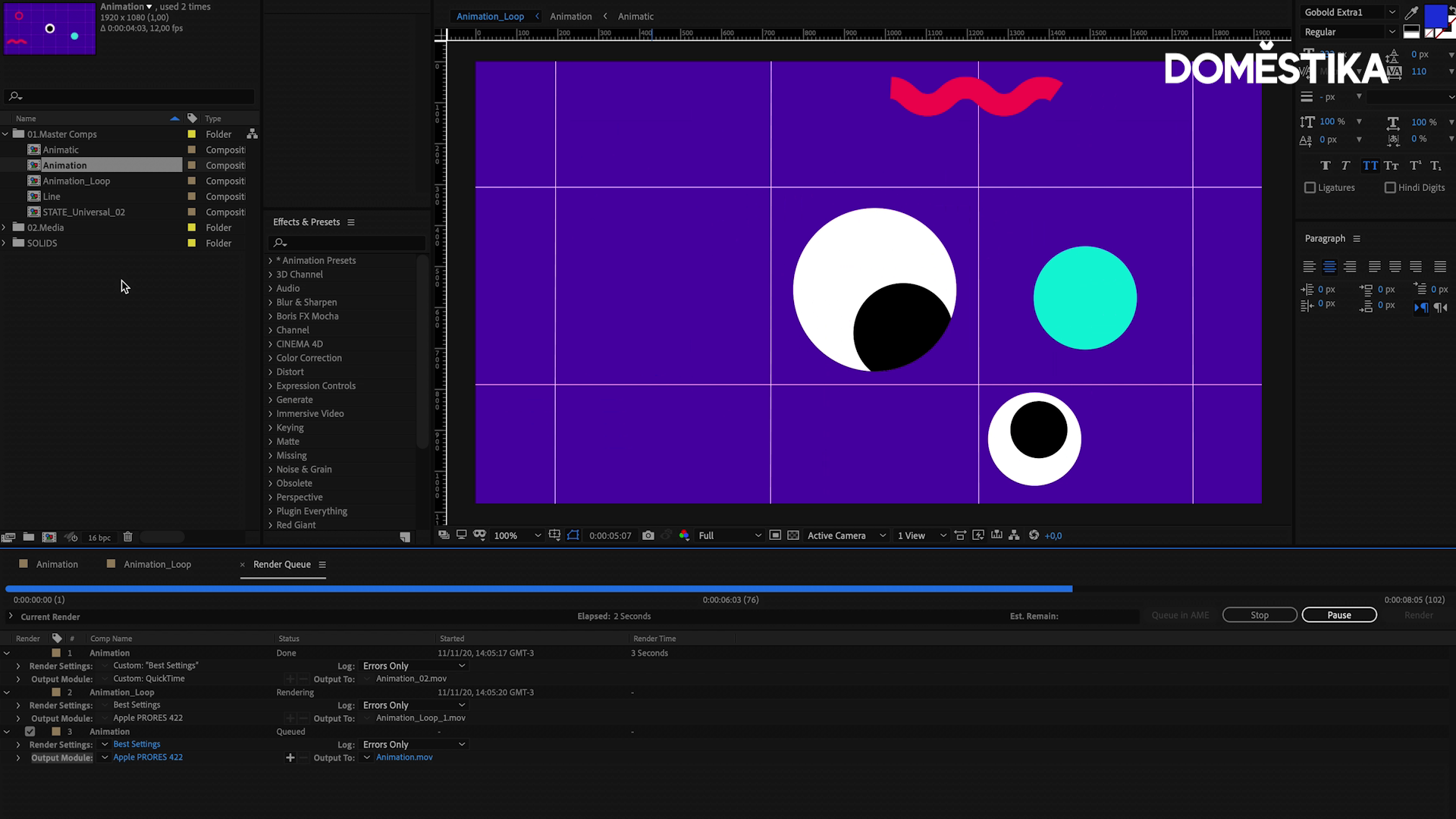Toggle Faux Italic text style
Viewport: 1456px width, 819px height.
pyautogui.click(x=1345, y=165)
